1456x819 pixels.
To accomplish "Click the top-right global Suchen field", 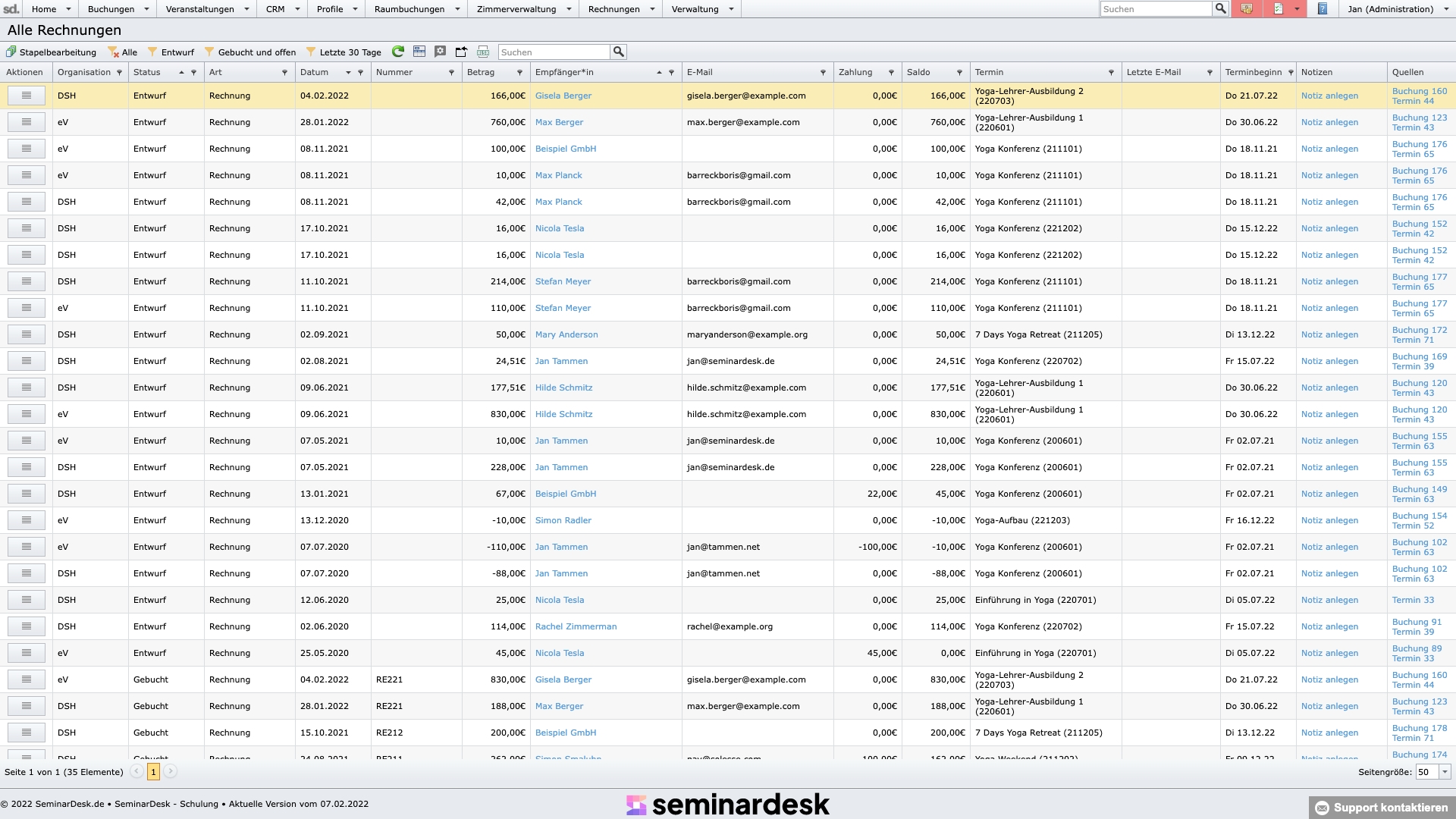I will click(1156, 9).
